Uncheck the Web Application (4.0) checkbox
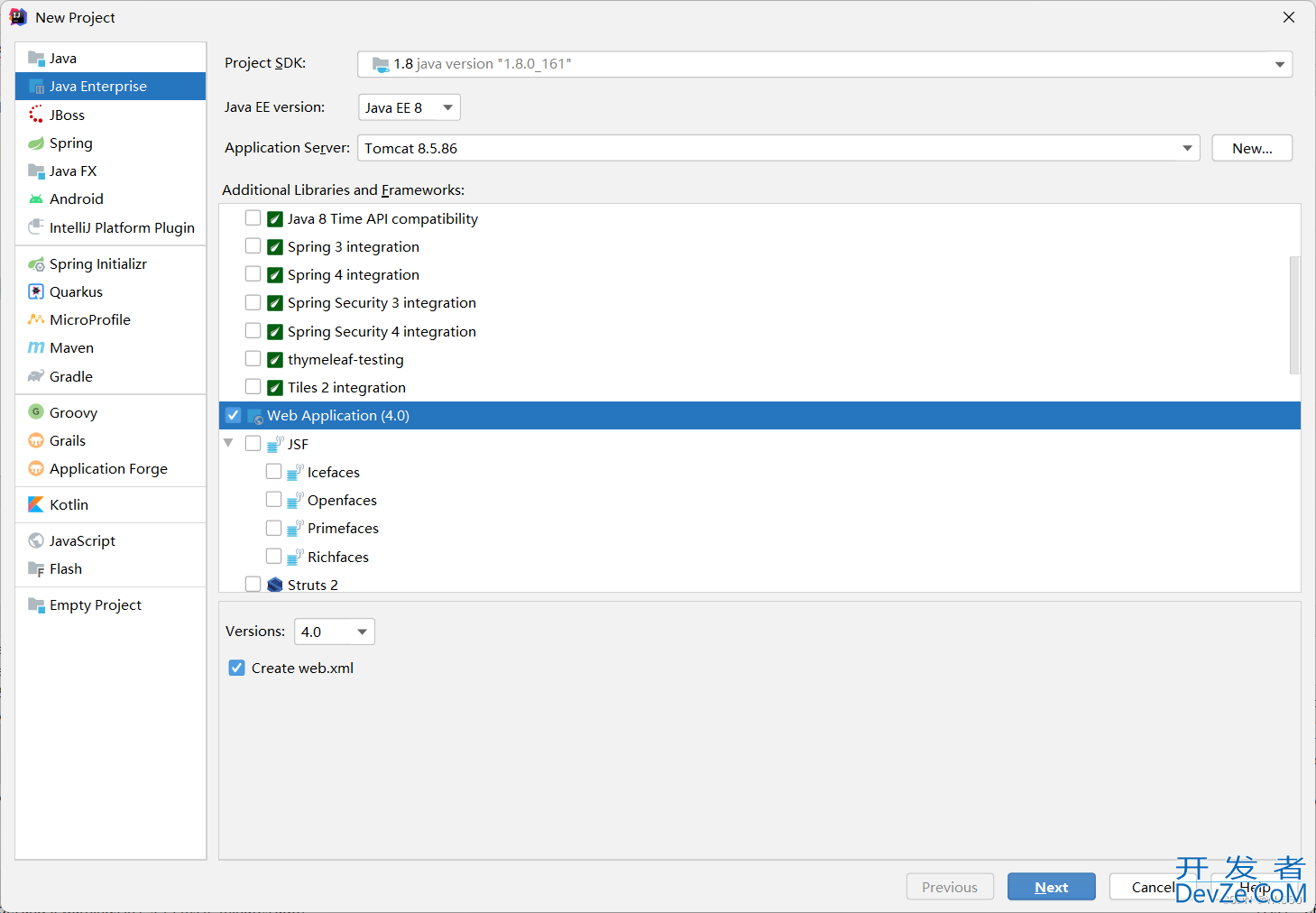This screenshot has height=913, width=1316. coord(234,415)
